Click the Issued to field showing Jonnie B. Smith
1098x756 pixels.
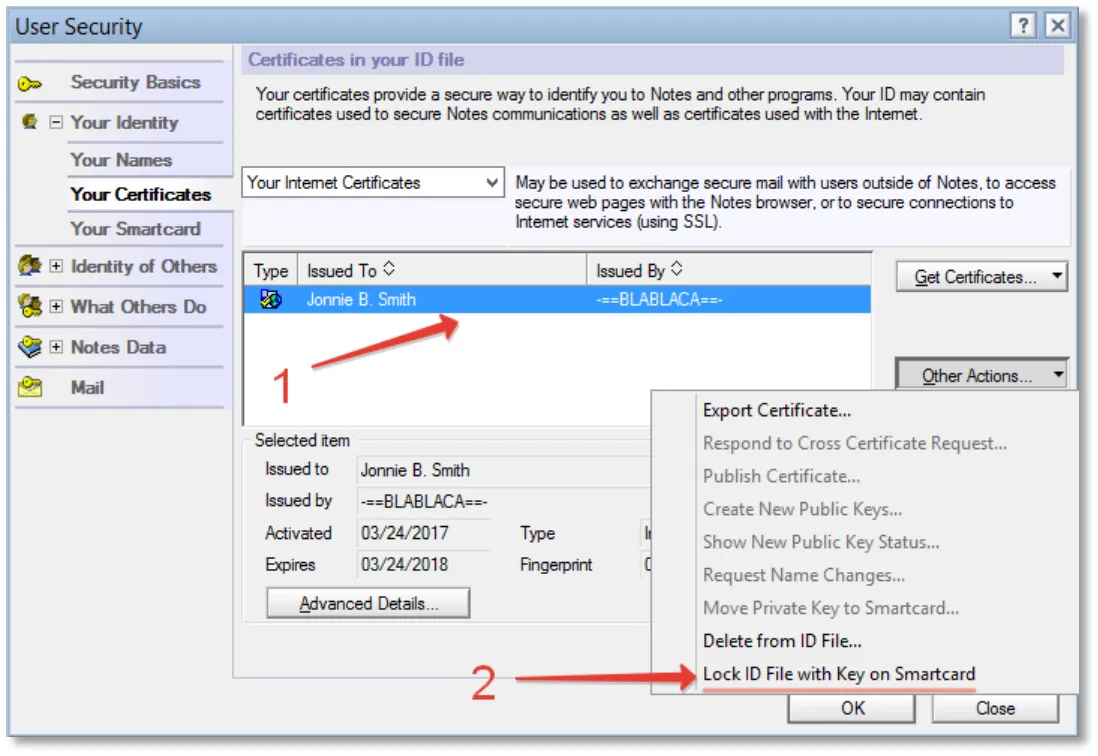point(504,470)
